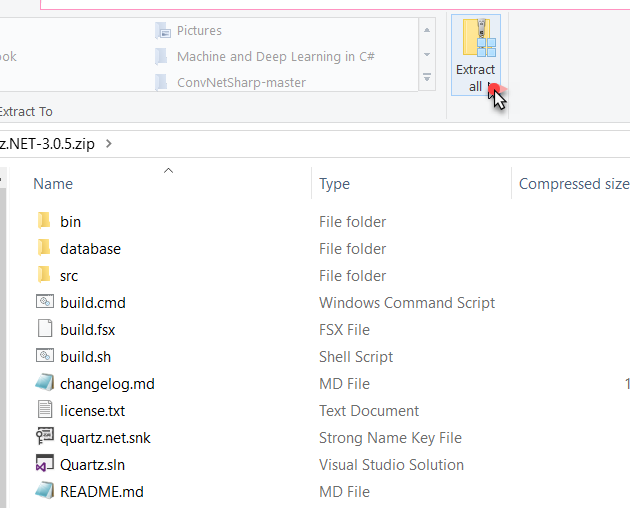The height and width of the screenshot is (508, 630).
Task: Sort files by Type column header
Action: [x=334, y=184]
